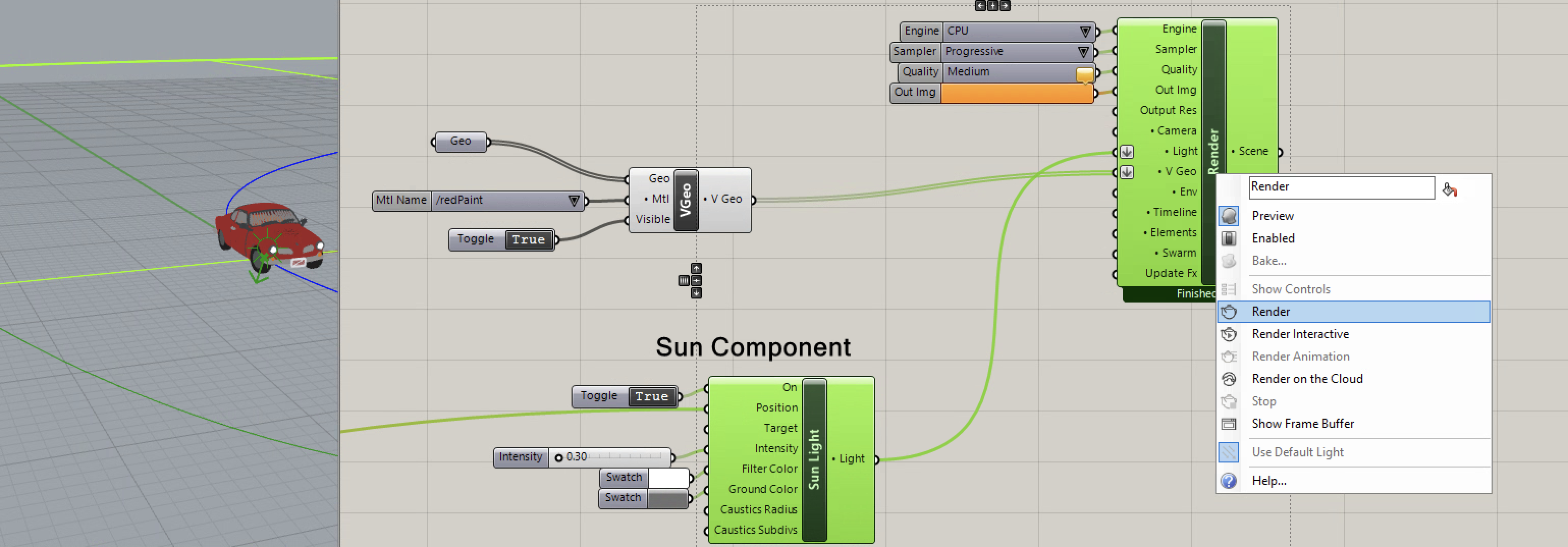Open the Sampler Progressive dropdown
The width and height of the screenshot is (1568, 547).
[x=1083, y=52]
